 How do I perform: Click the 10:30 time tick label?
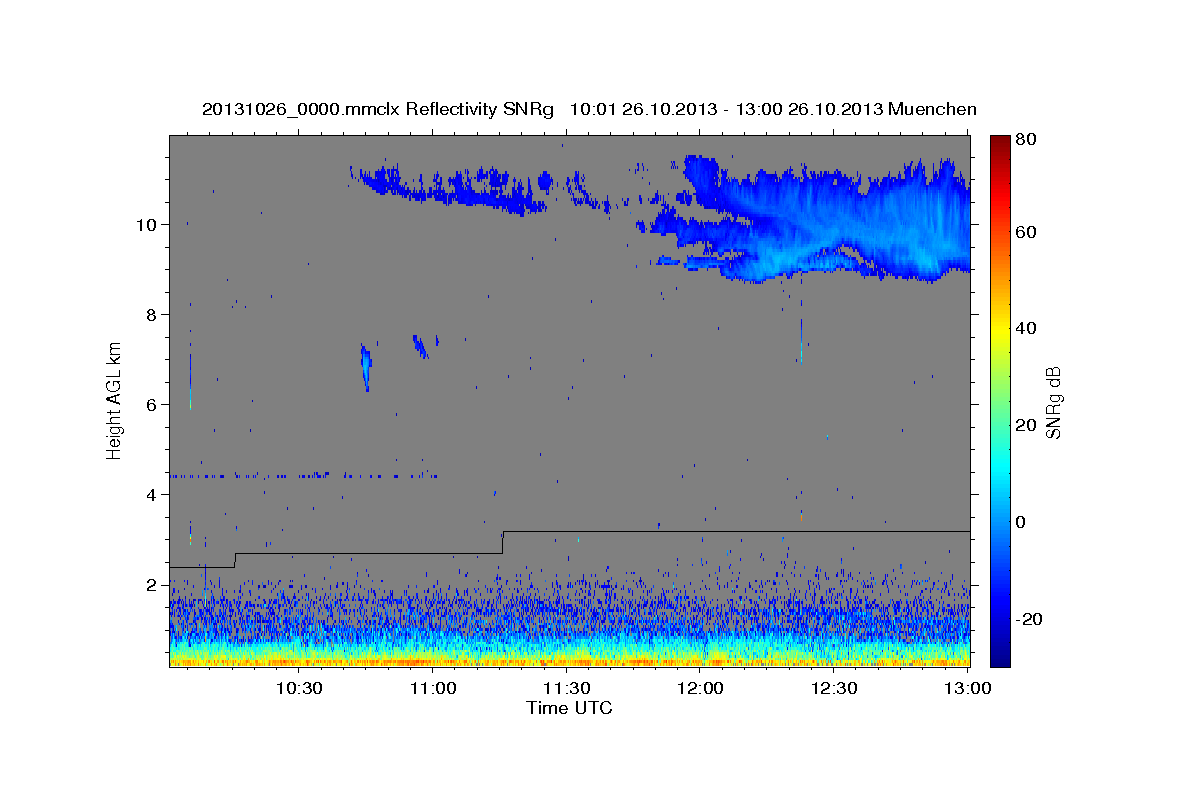299,688
